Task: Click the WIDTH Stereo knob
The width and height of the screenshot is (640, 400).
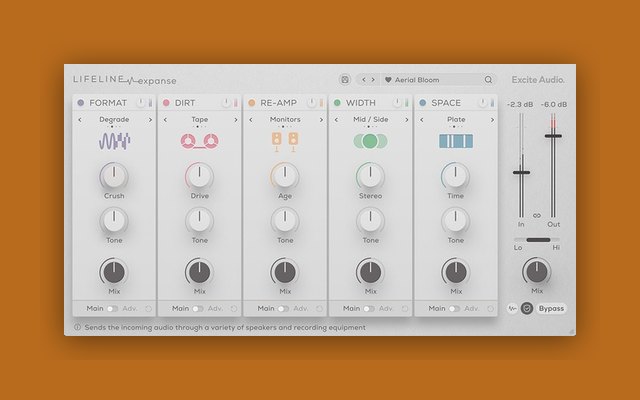Action: coord(370,176)
